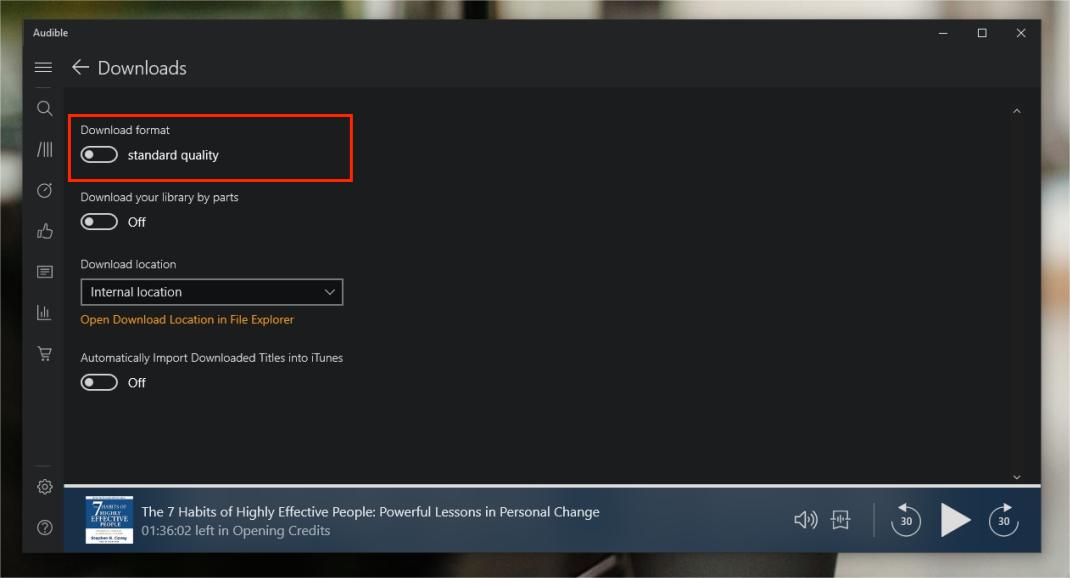Open the hamburger navigation menu
1070x578 pixels.
pyautogui.click(x=44, y=67)
